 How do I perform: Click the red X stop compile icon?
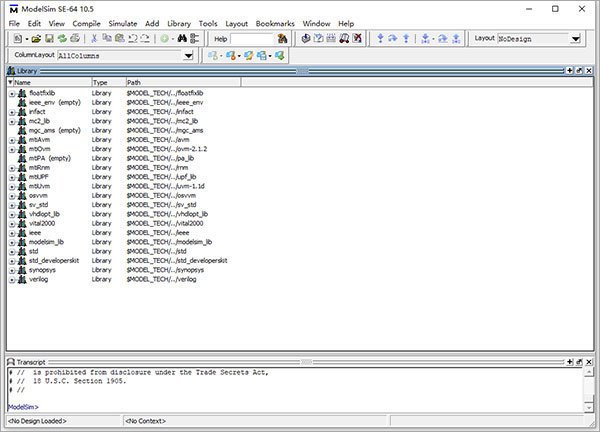point(357,39)
